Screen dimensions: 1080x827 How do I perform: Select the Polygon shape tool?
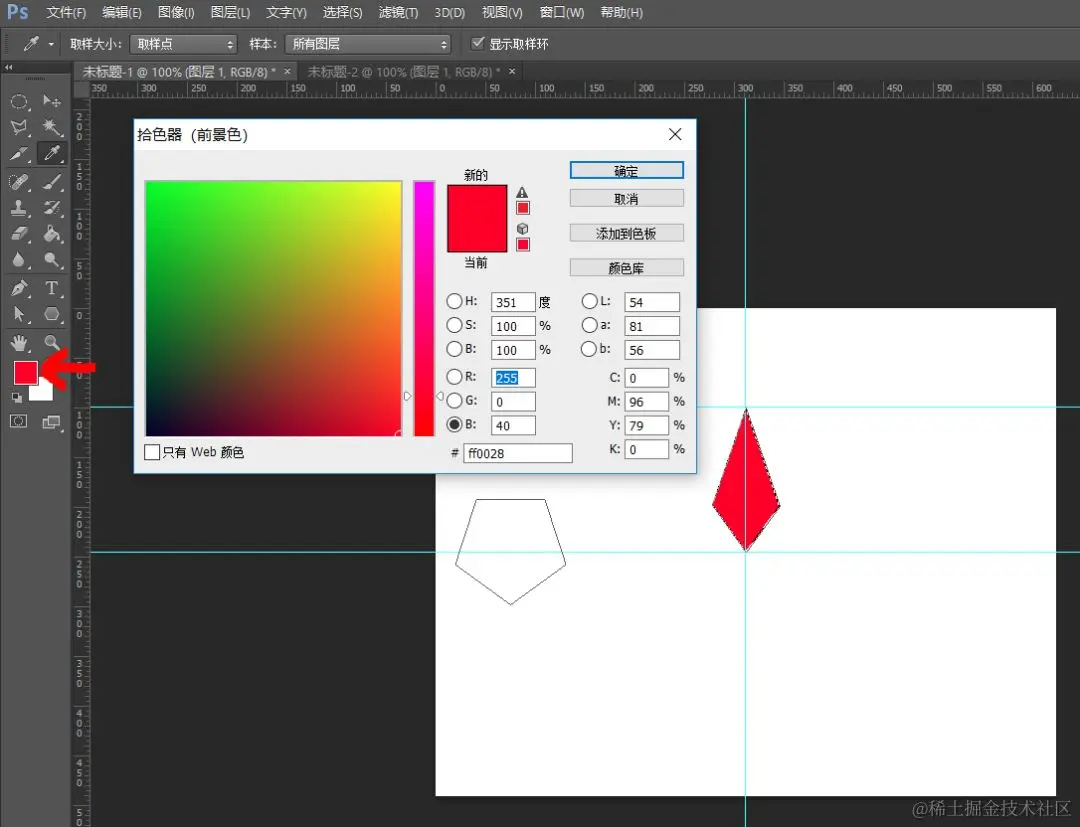pyautogui.click(x=52, y=314)
